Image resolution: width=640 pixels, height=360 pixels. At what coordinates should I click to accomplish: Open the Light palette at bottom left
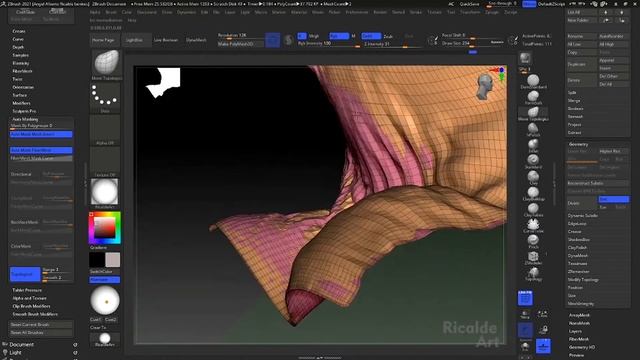click(x=15, y=352)
